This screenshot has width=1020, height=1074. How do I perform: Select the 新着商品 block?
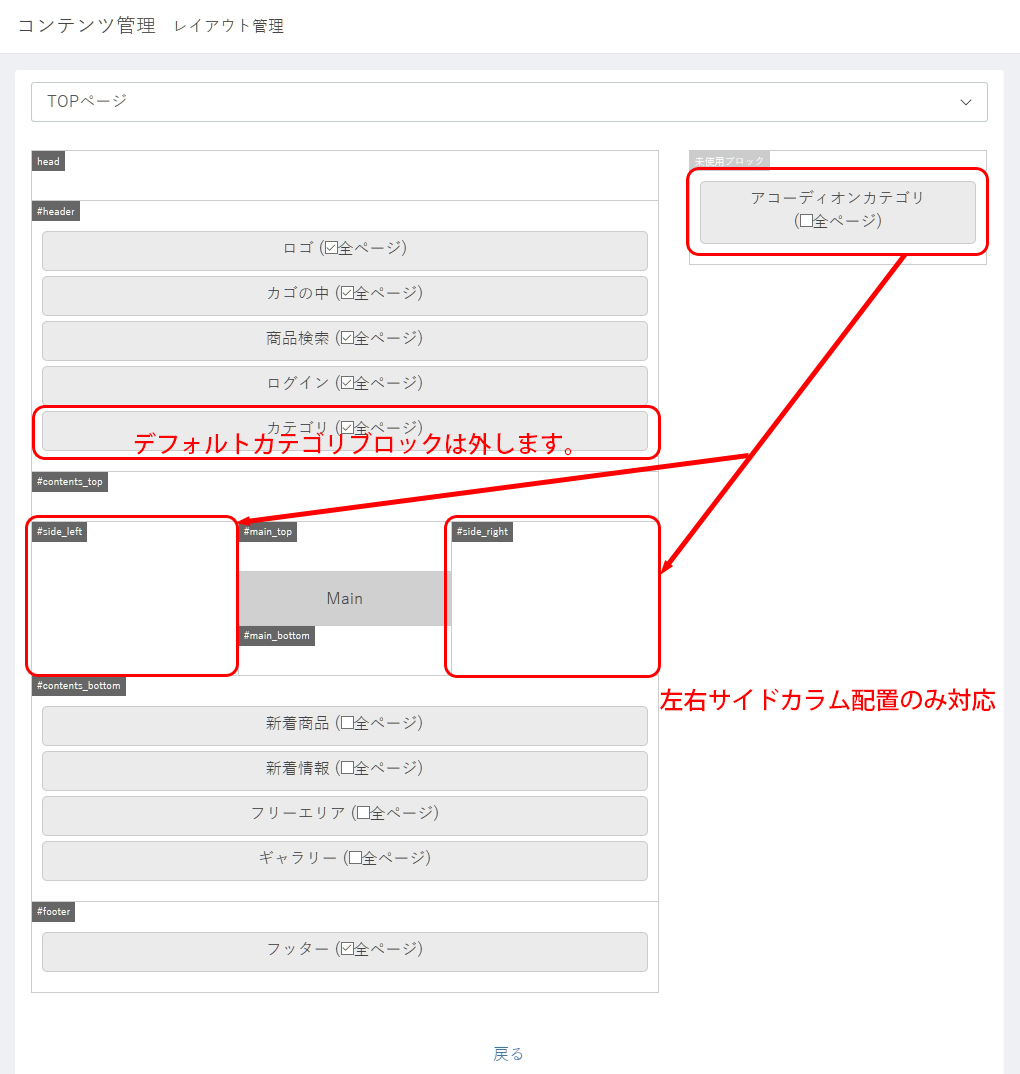pos(345,725)
